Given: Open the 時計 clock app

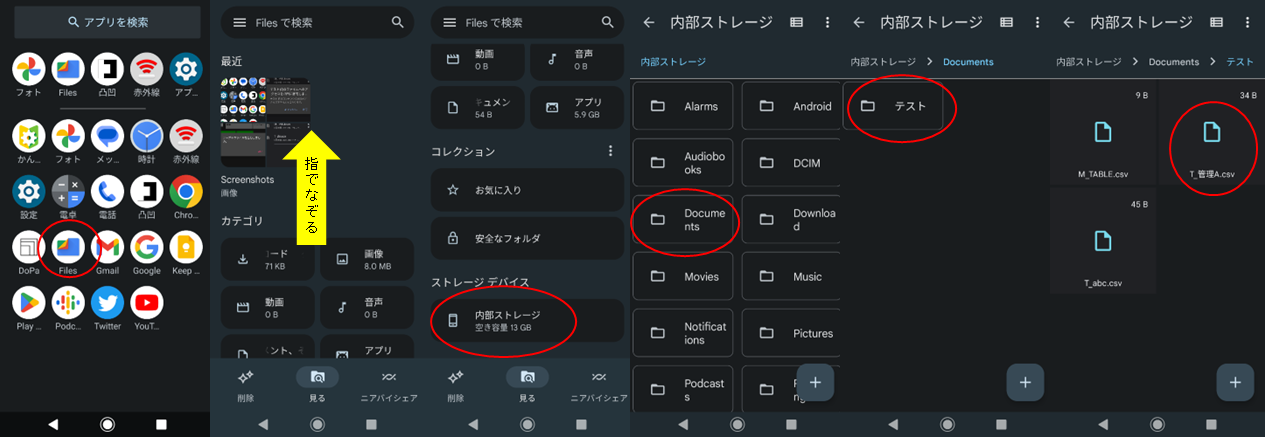Looking at the screenshot, I should coord(147,135).
